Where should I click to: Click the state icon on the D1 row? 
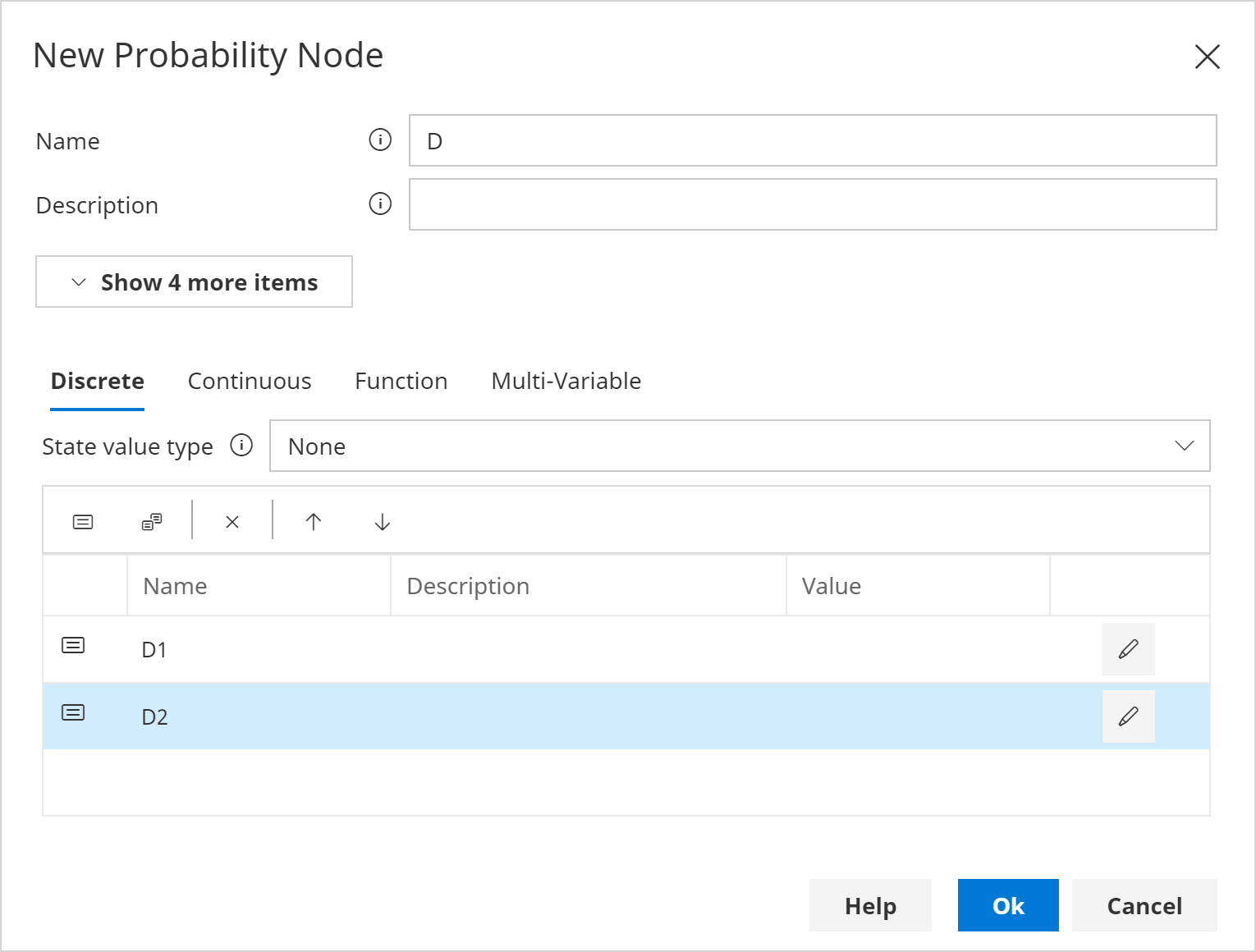72,645
